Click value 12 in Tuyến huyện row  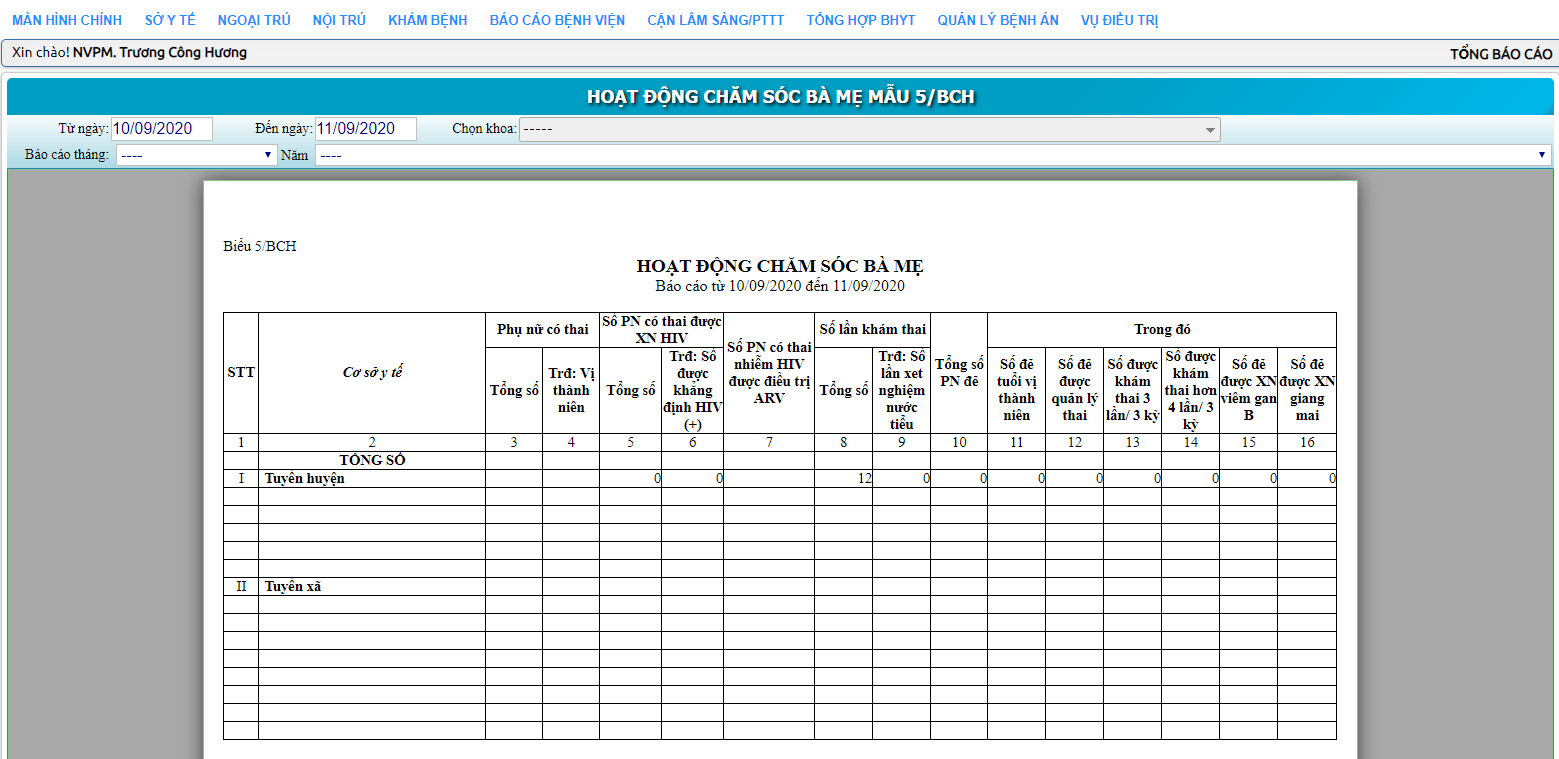point(864,479)
